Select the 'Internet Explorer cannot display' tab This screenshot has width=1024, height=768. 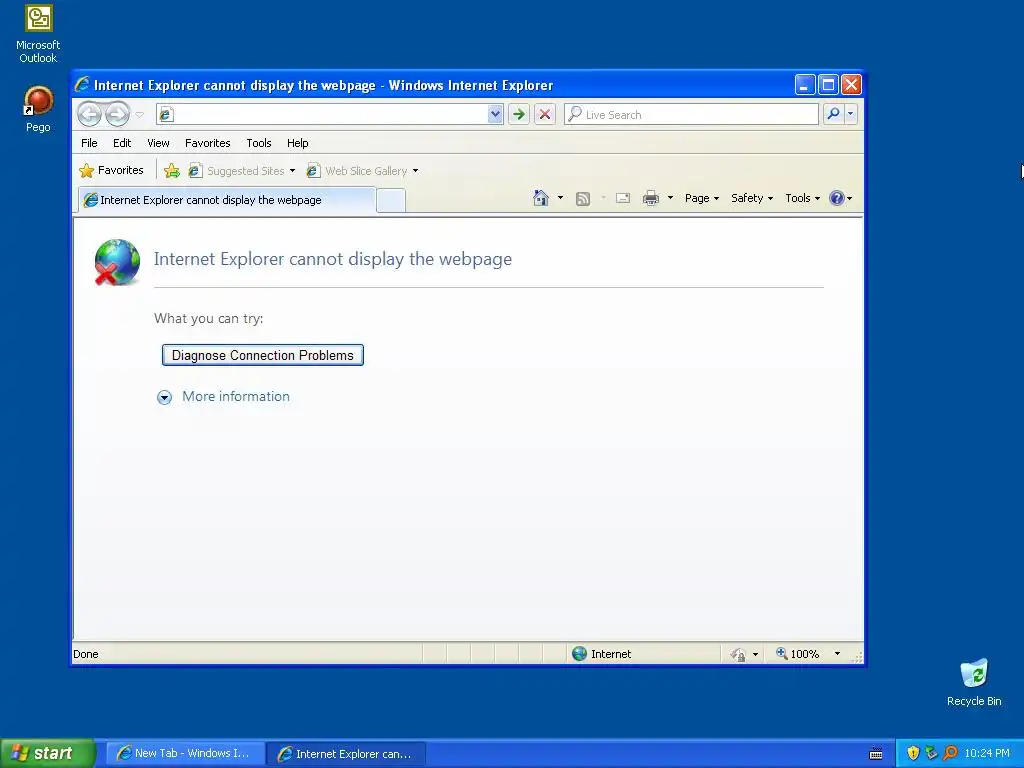click(227, 200)
